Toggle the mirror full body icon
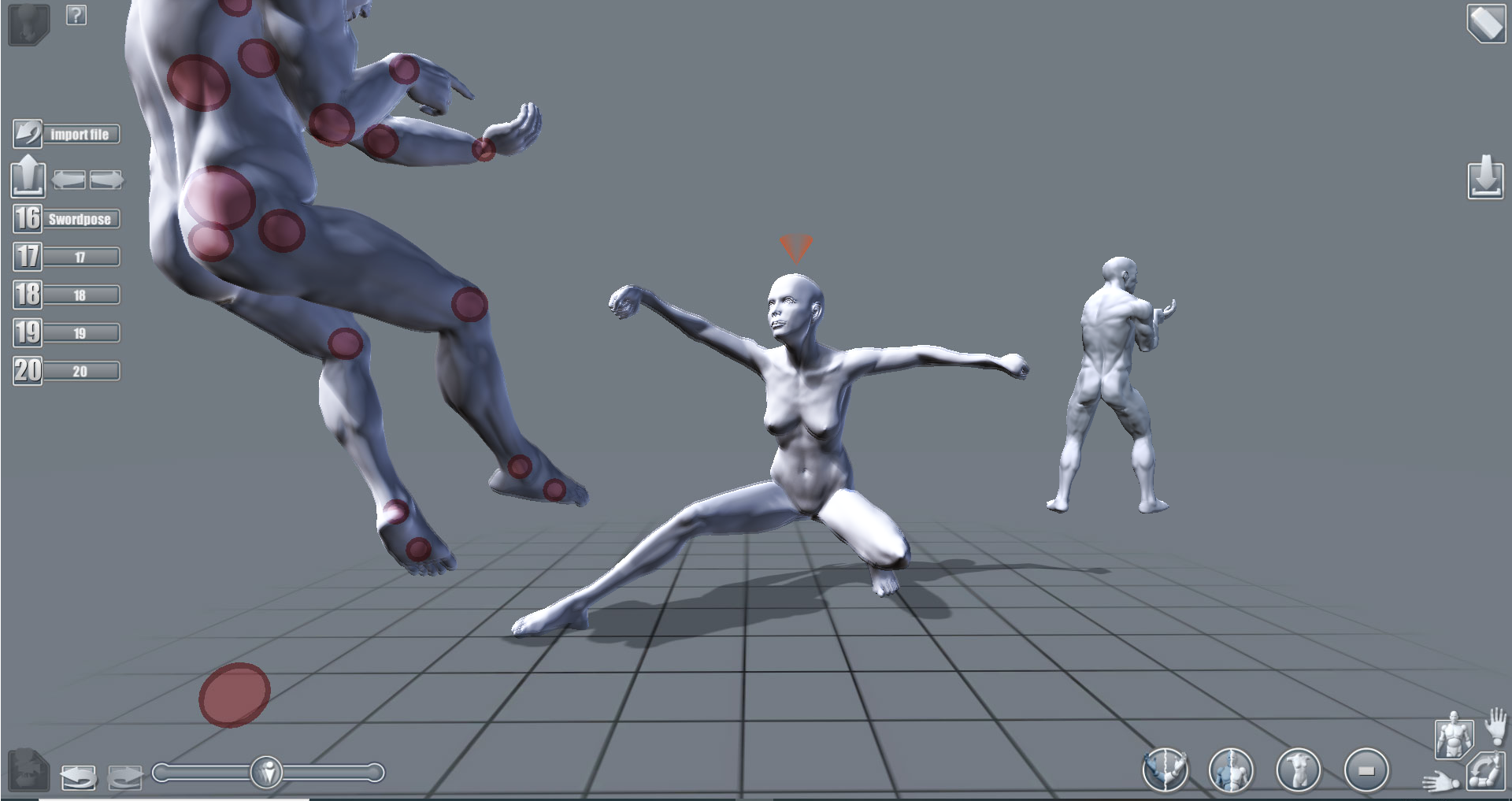The width and height of the screenshot is (1512, 801). [1231, 769]
